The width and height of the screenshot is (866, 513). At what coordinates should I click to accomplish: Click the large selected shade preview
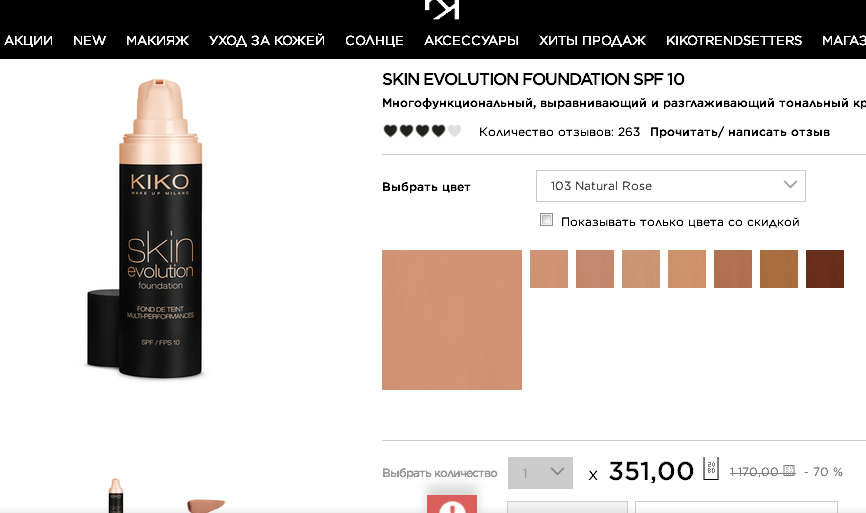[x=452, y=320]
